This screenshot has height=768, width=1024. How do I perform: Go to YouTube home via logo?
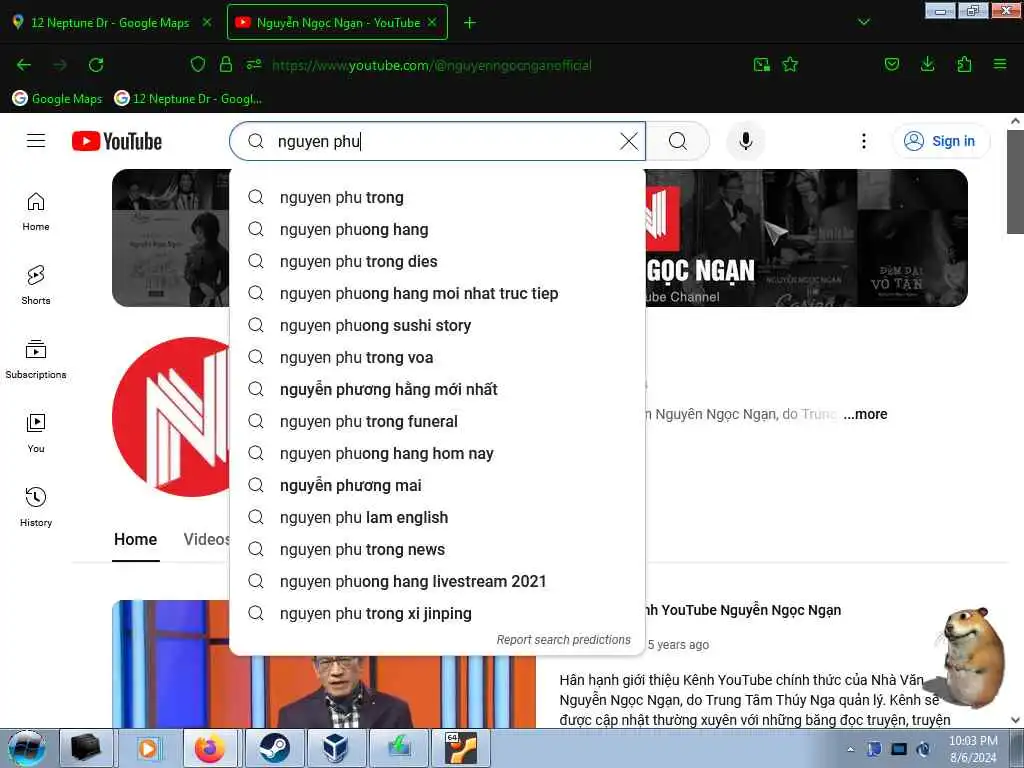click(x=117, y=141)
